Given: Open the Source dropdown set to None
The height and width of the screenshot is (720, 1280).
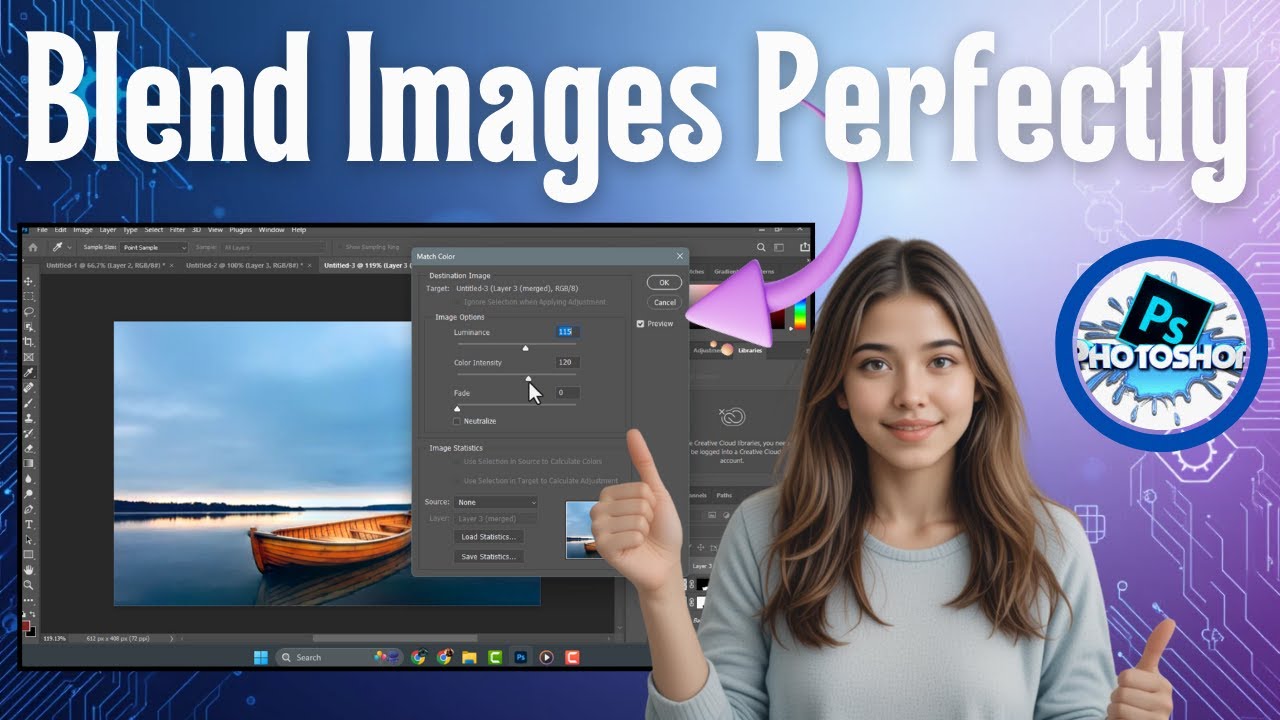Looking at the screenshot, I should coord(496,502).
